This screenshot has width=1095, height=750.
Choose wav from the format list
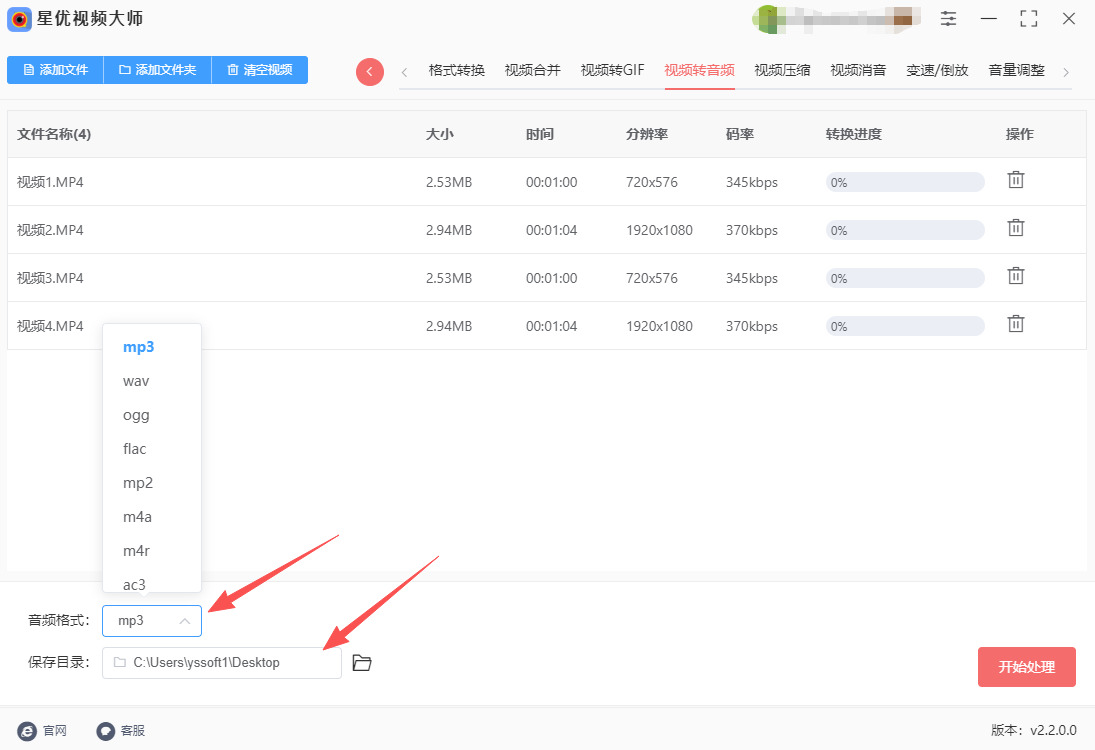(152, 381)
